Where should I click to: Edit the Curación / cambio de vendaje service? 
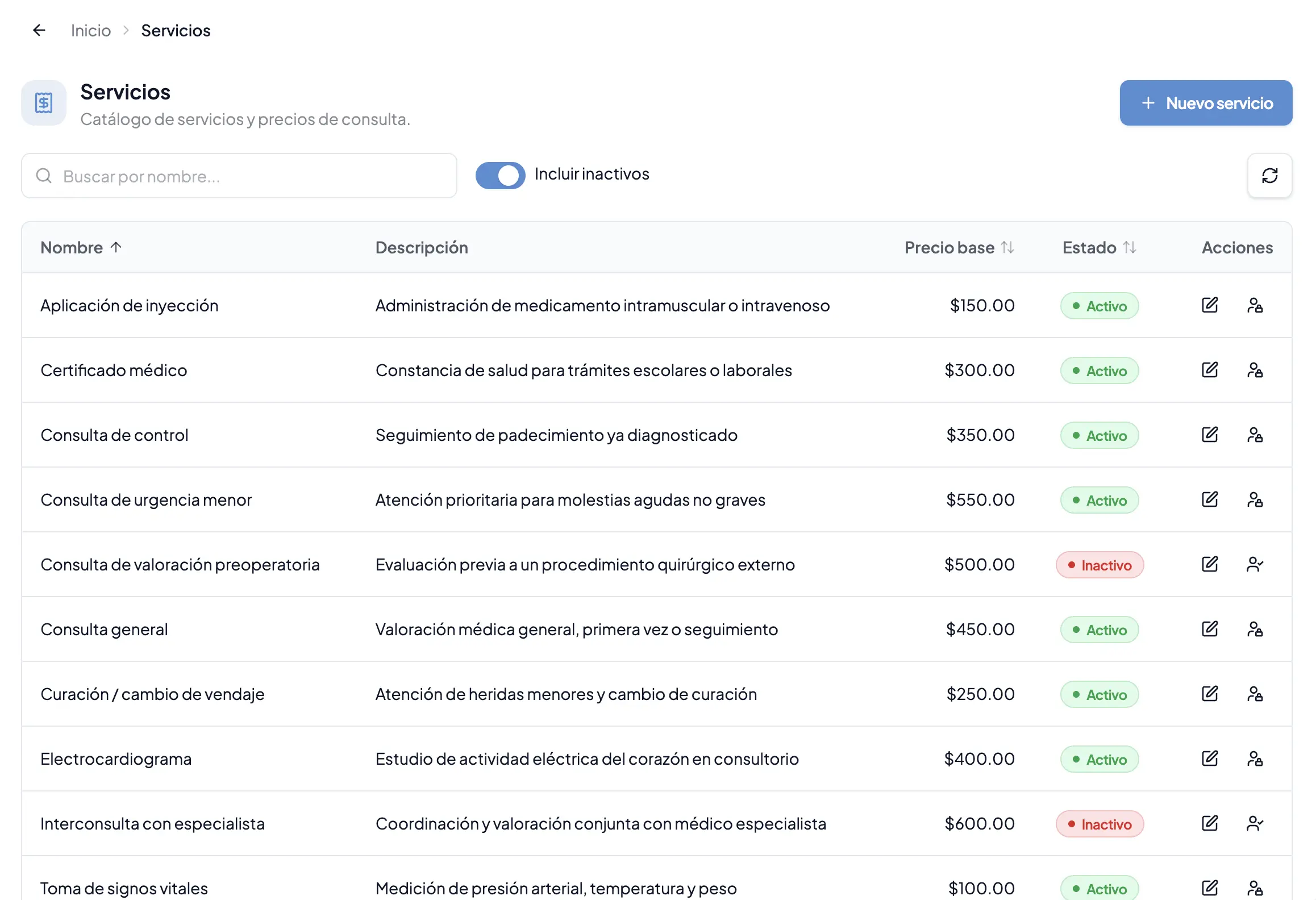[x=1210, y=694]
